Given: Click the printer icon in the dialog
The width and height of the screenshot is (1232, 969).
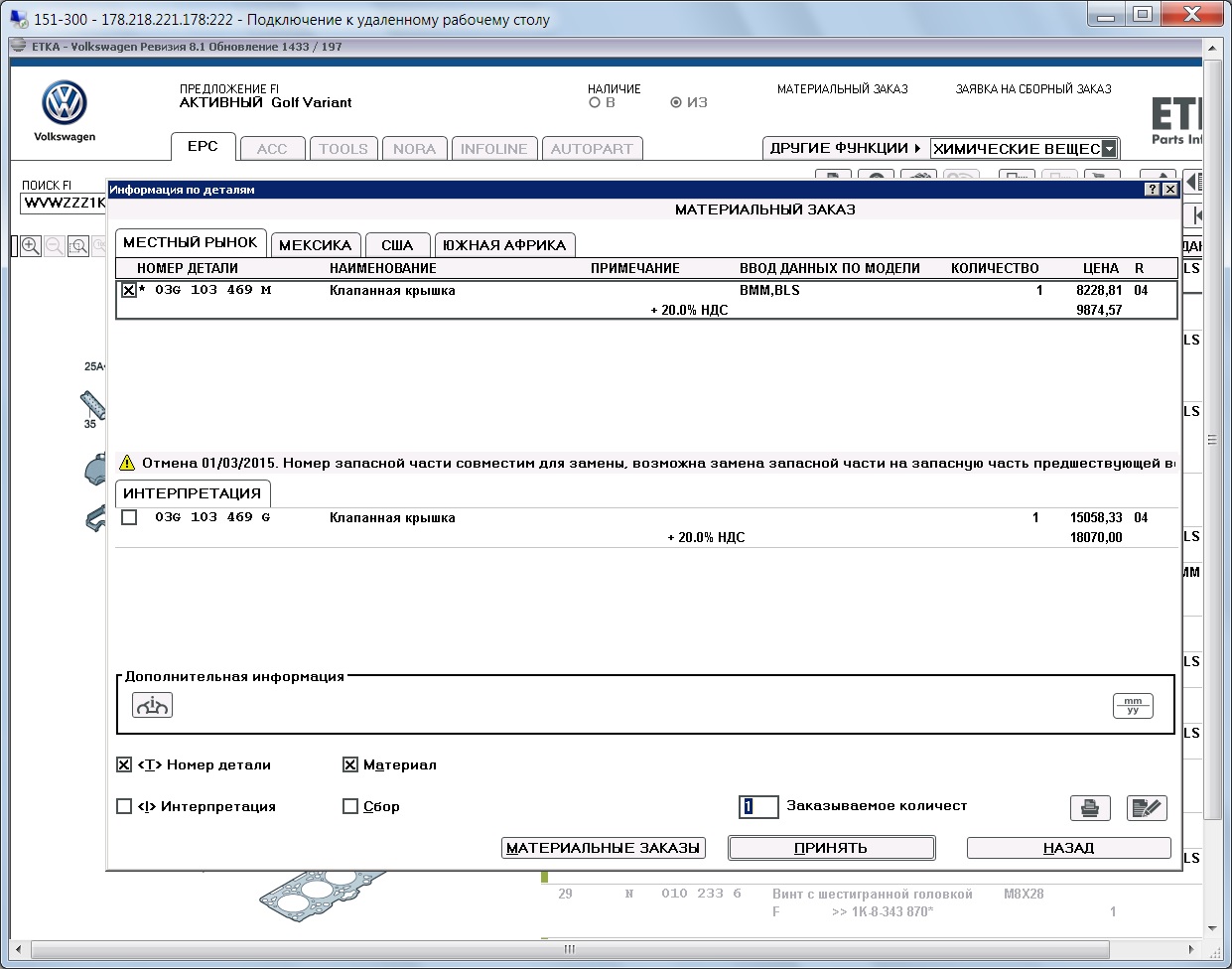Looking at the screenshot, I should coord(1090,807).
